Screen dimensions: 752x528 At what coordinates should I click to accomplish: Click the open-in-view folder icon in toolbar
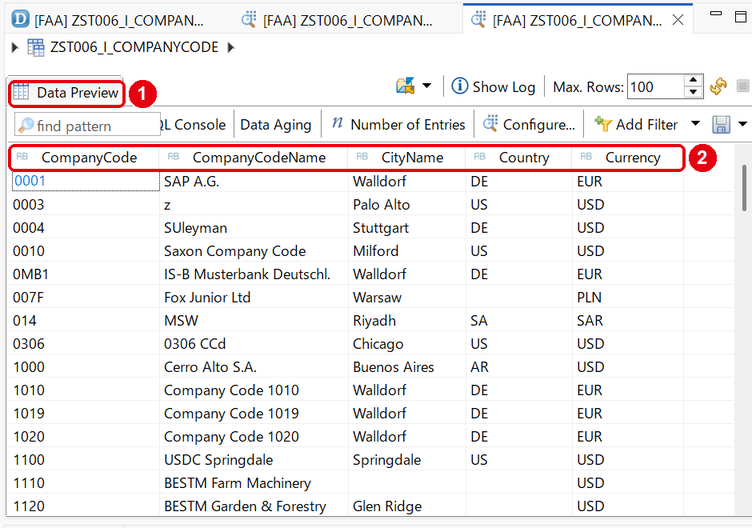tap(405, 86)
